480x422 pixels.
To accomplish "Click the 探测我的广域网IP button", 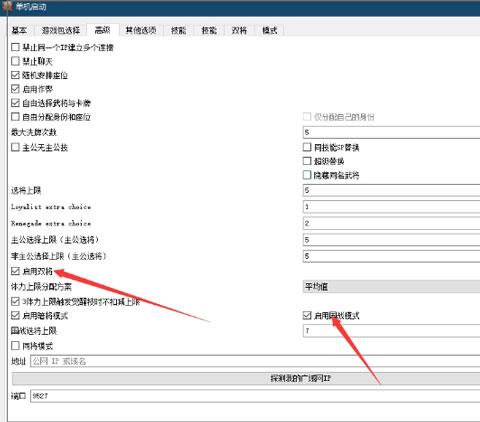I will click(246, 378).
